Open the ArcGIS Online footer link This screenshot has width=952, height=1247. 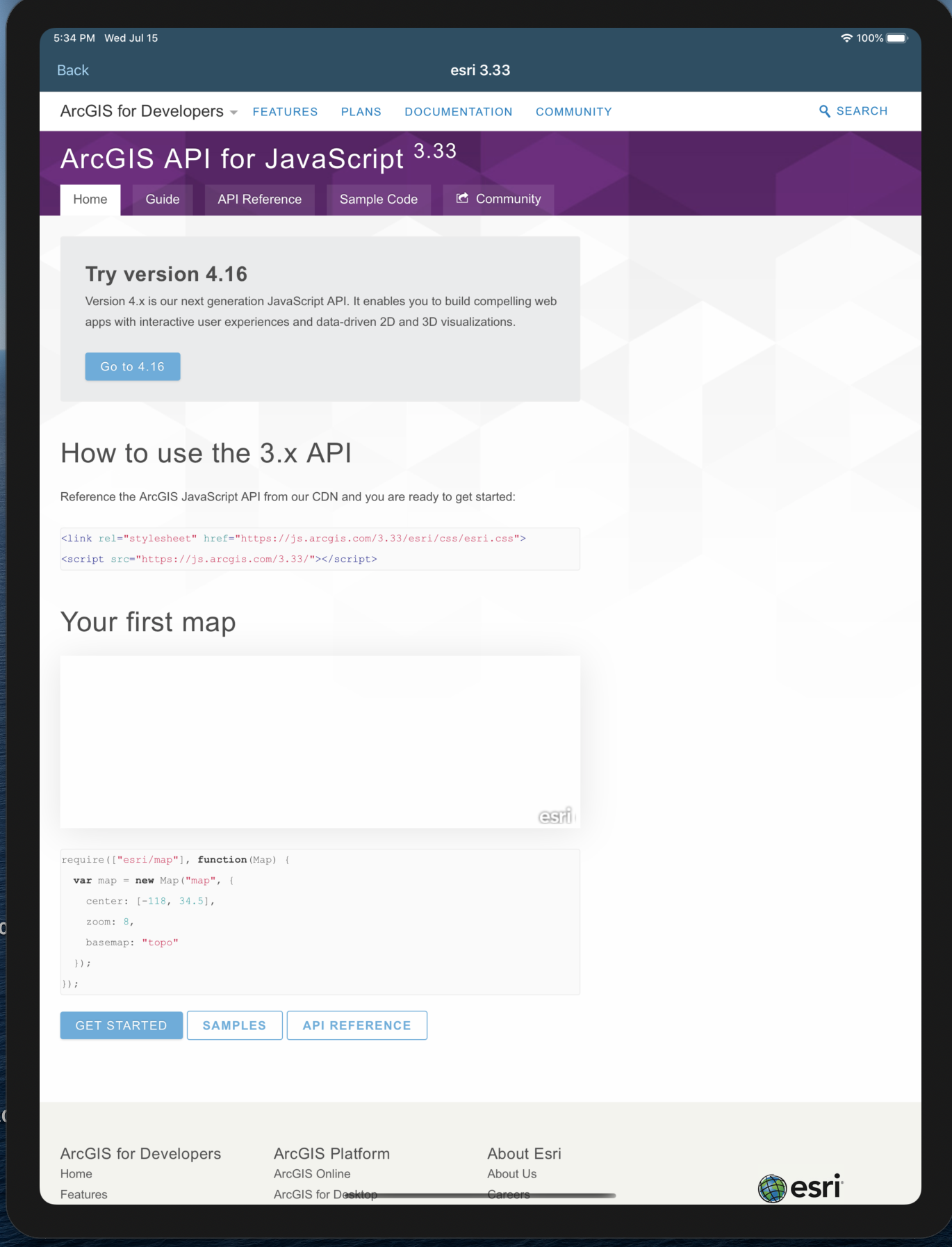click(312, 1174)
